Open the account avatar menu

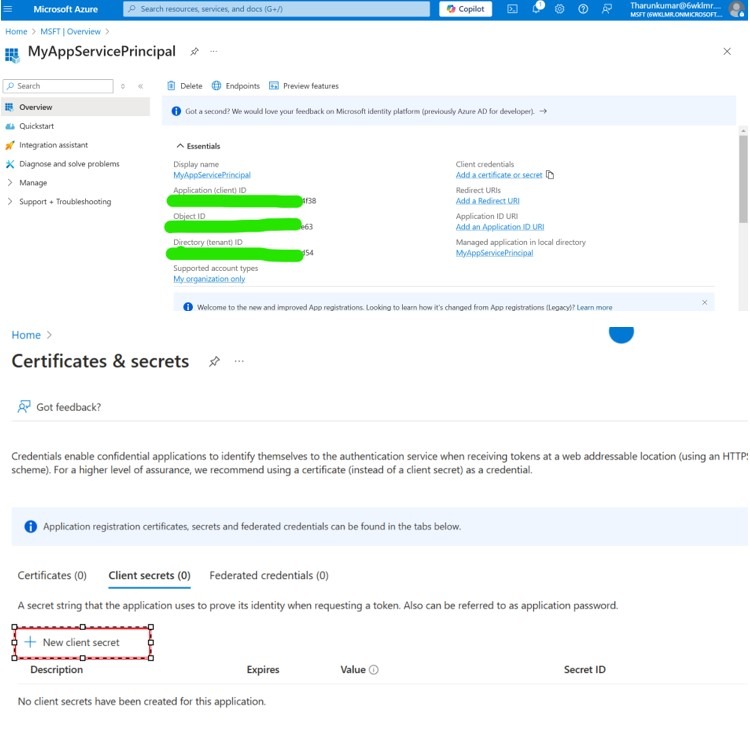tap(736, 9)
